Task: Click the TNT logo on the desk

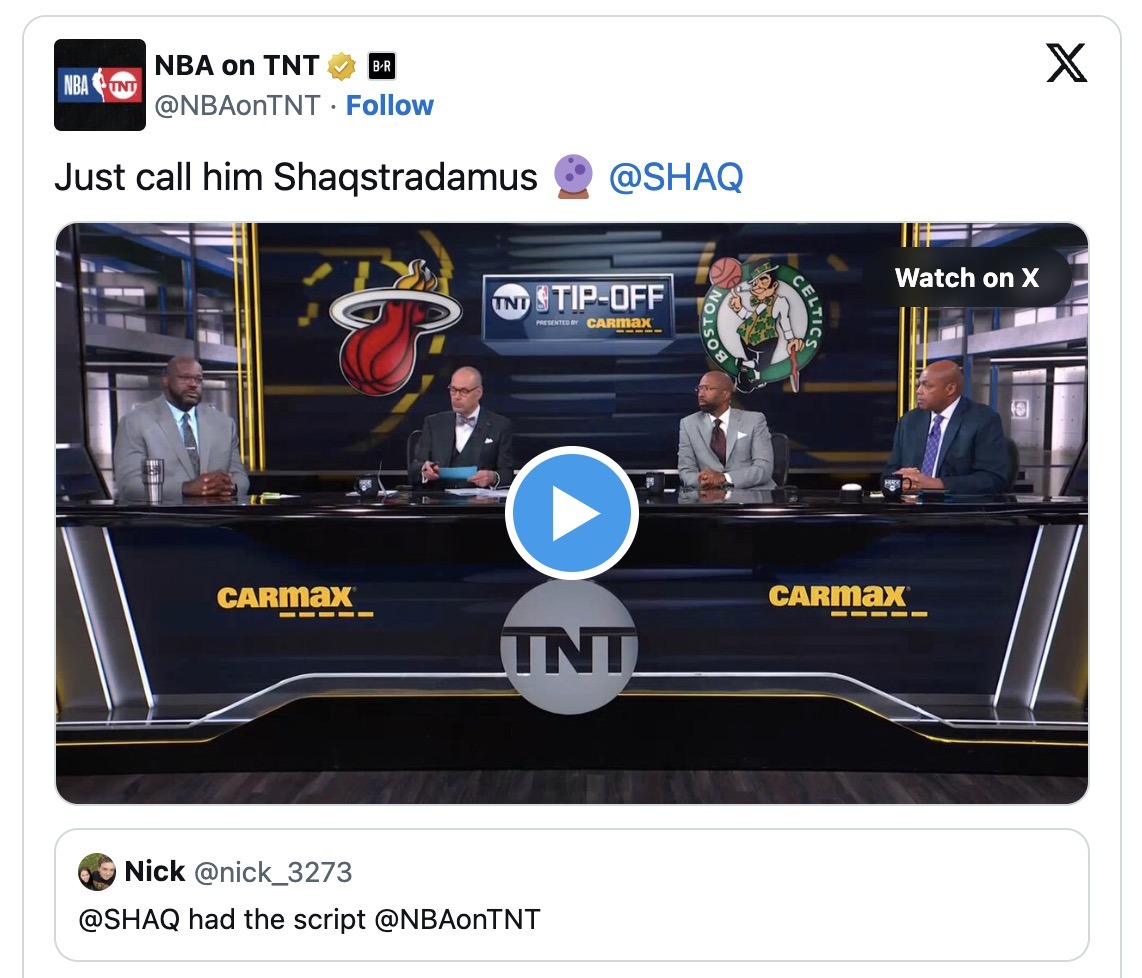Action: (570, 647)
